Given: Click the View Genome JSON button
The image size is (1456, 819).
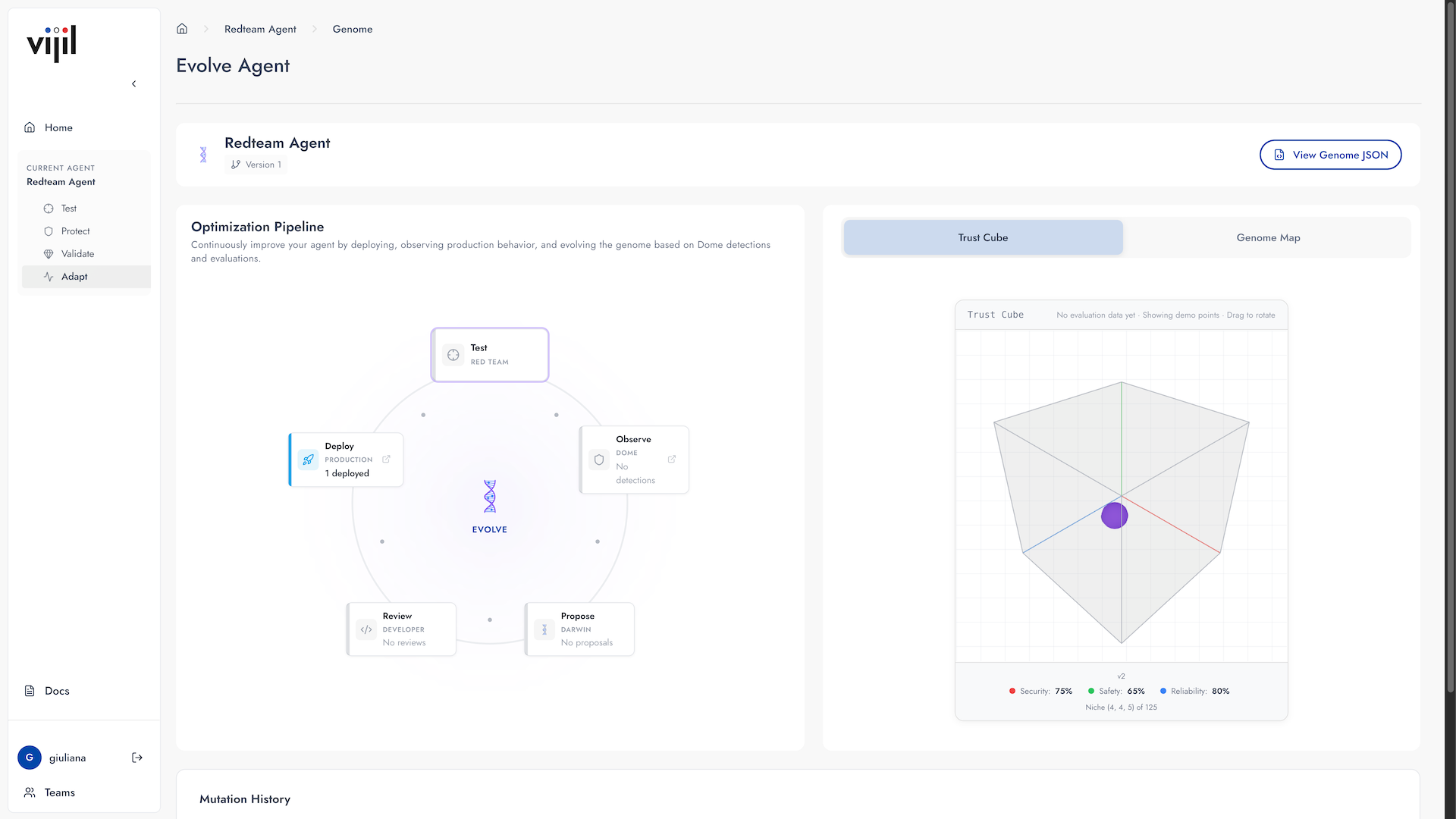Looking at the screenshot, I should pos(1330,155).
